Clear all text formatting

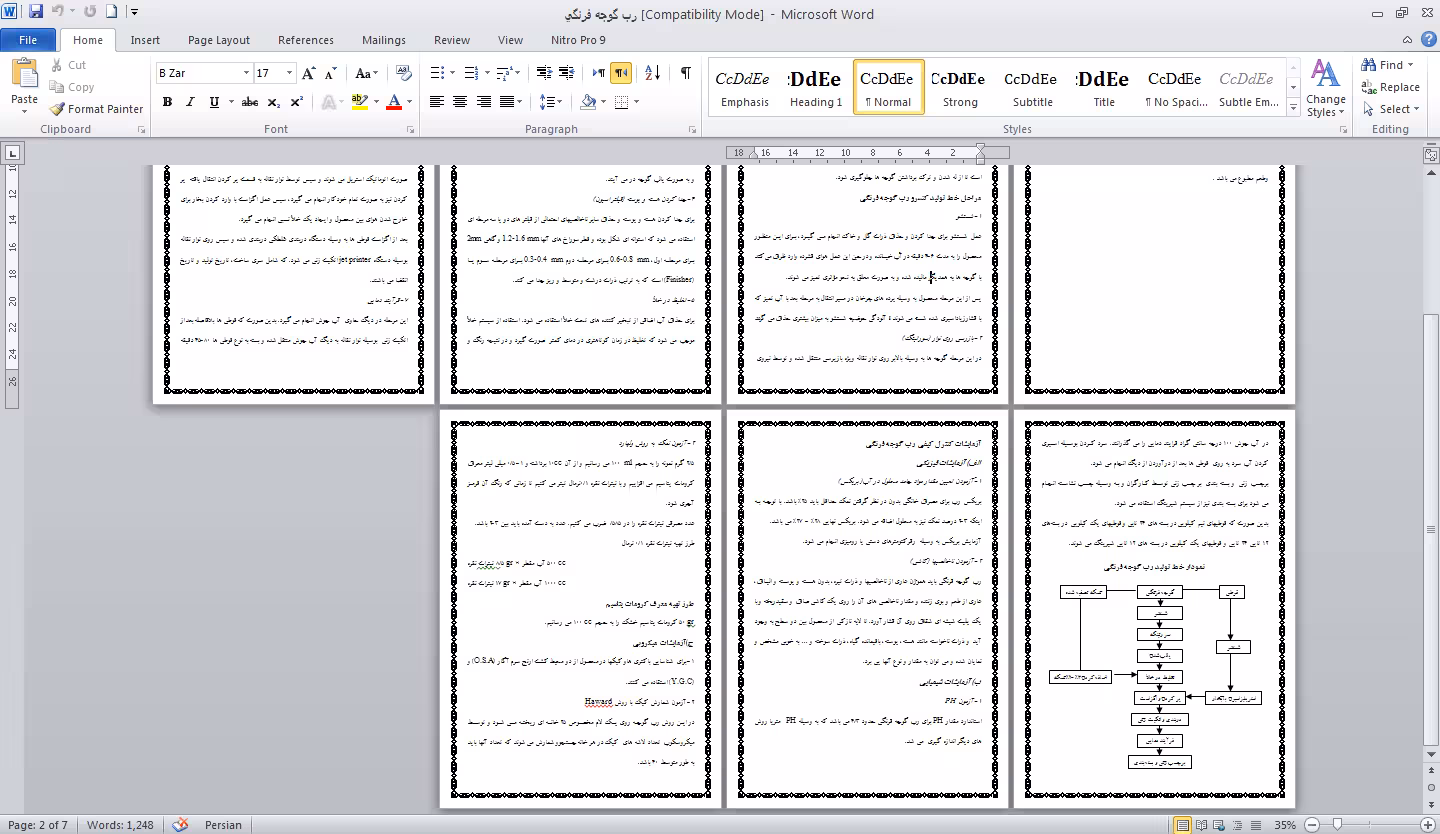(404, 73)
